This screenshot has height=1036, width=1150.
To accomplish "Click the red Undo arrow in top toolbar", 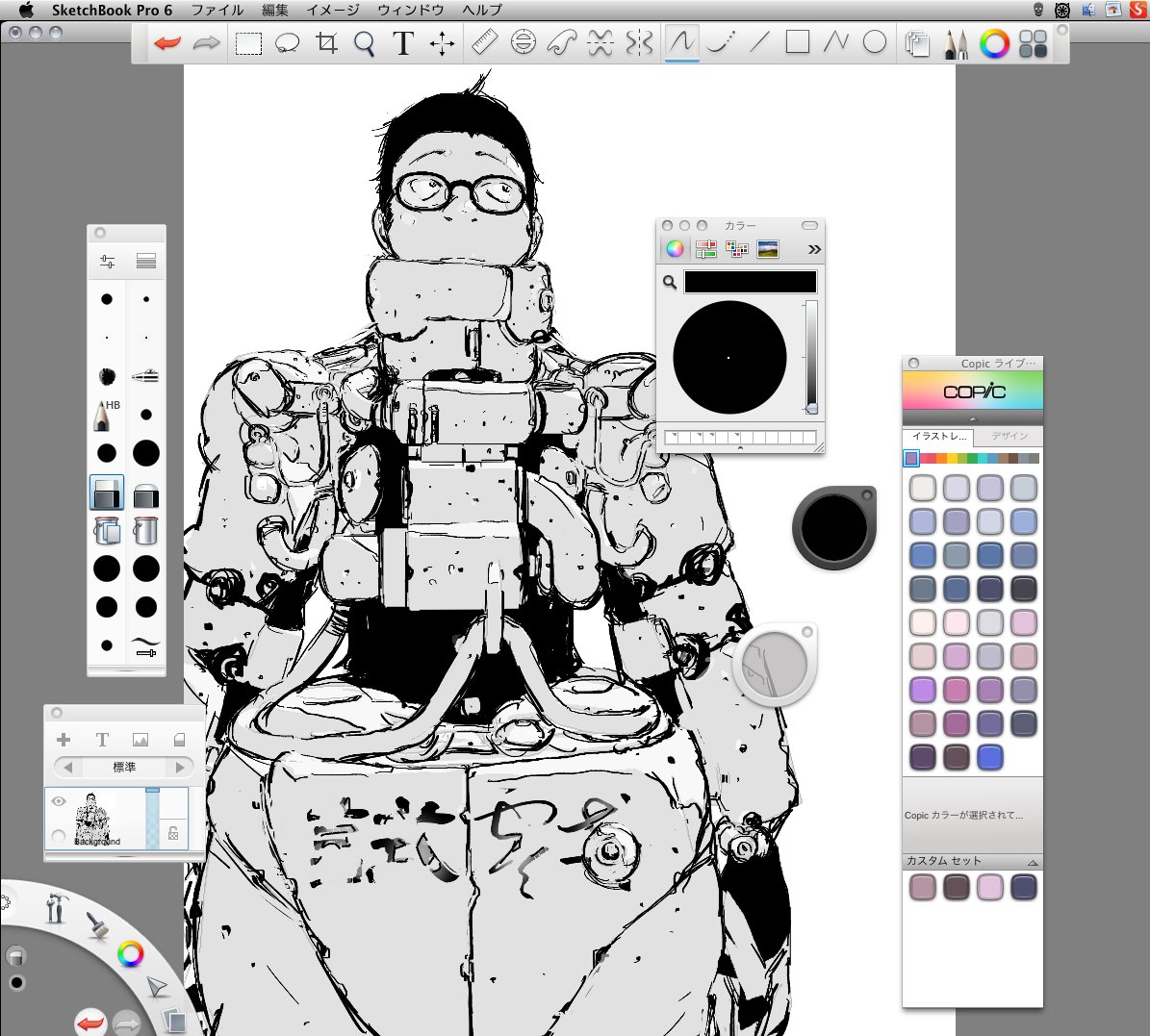I will 168,43.
